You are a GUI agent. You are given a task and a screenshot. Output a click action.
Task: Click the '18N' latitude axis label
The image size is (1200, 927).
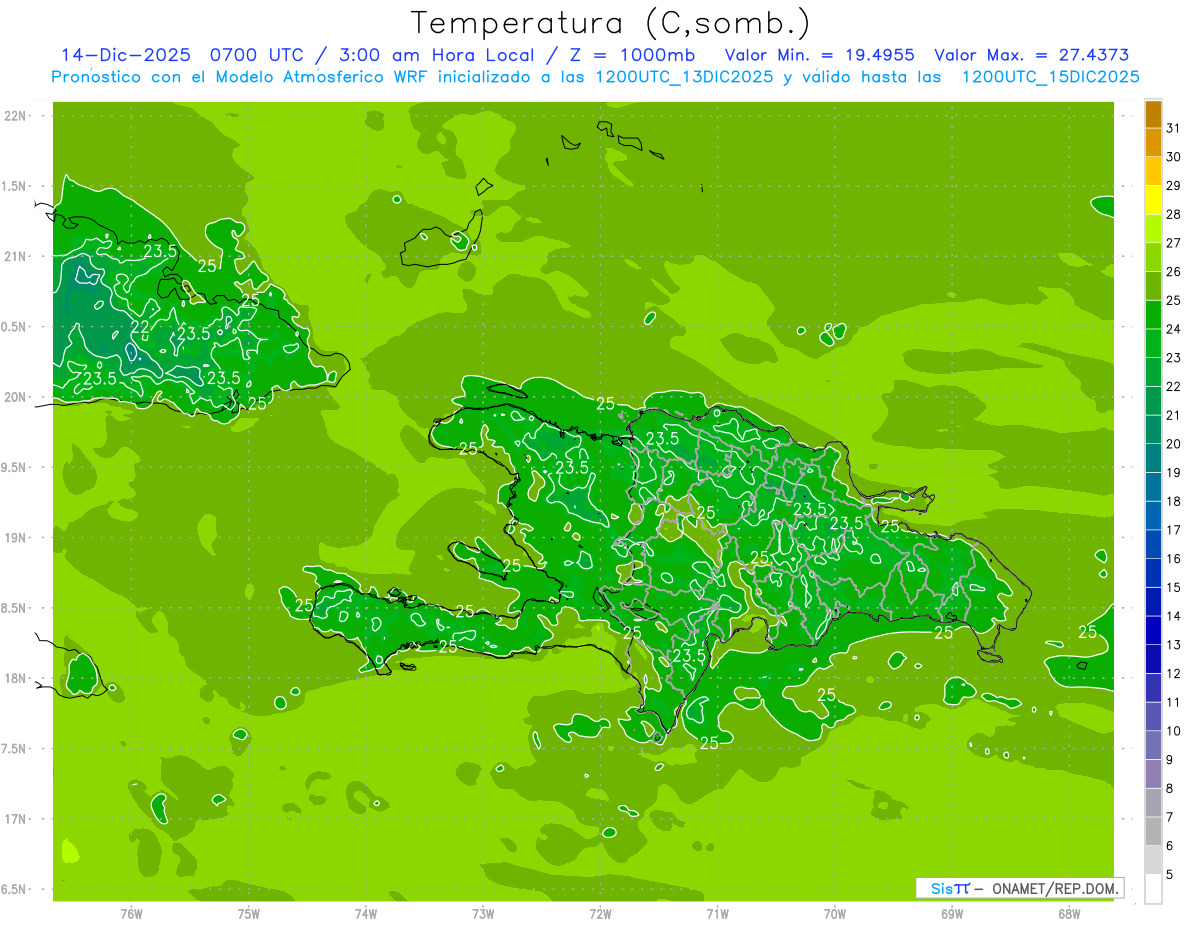[17, 678]
